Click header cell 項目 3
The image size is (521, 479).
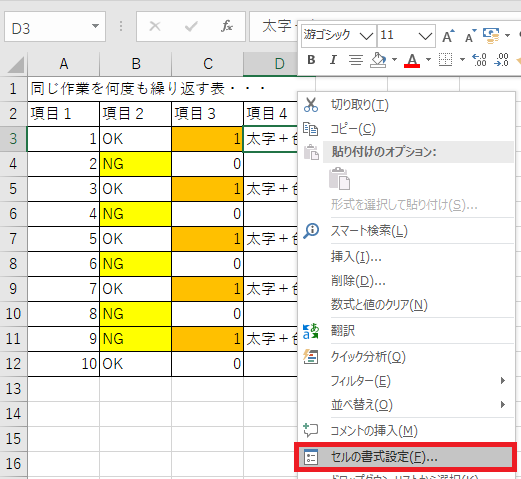[x=207, y=114]
